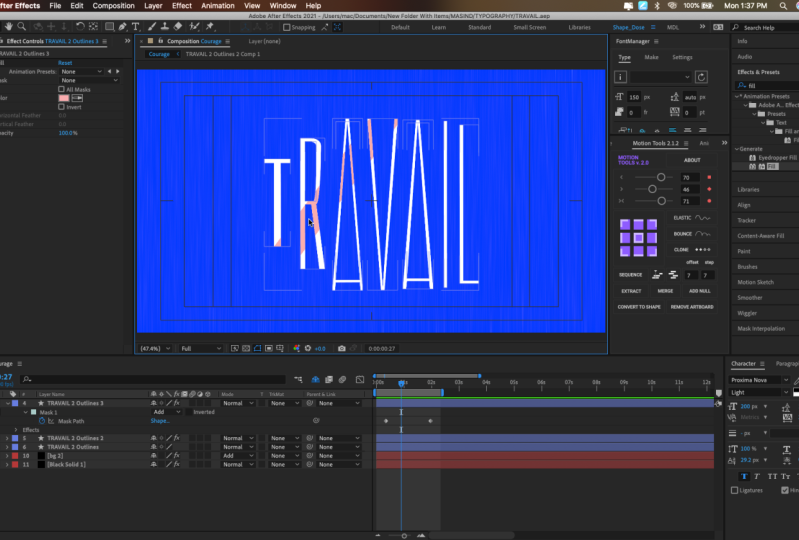Take a snapshot with camera icon
The width and height of the screenshot is (799, 540).
coord(341,348)
